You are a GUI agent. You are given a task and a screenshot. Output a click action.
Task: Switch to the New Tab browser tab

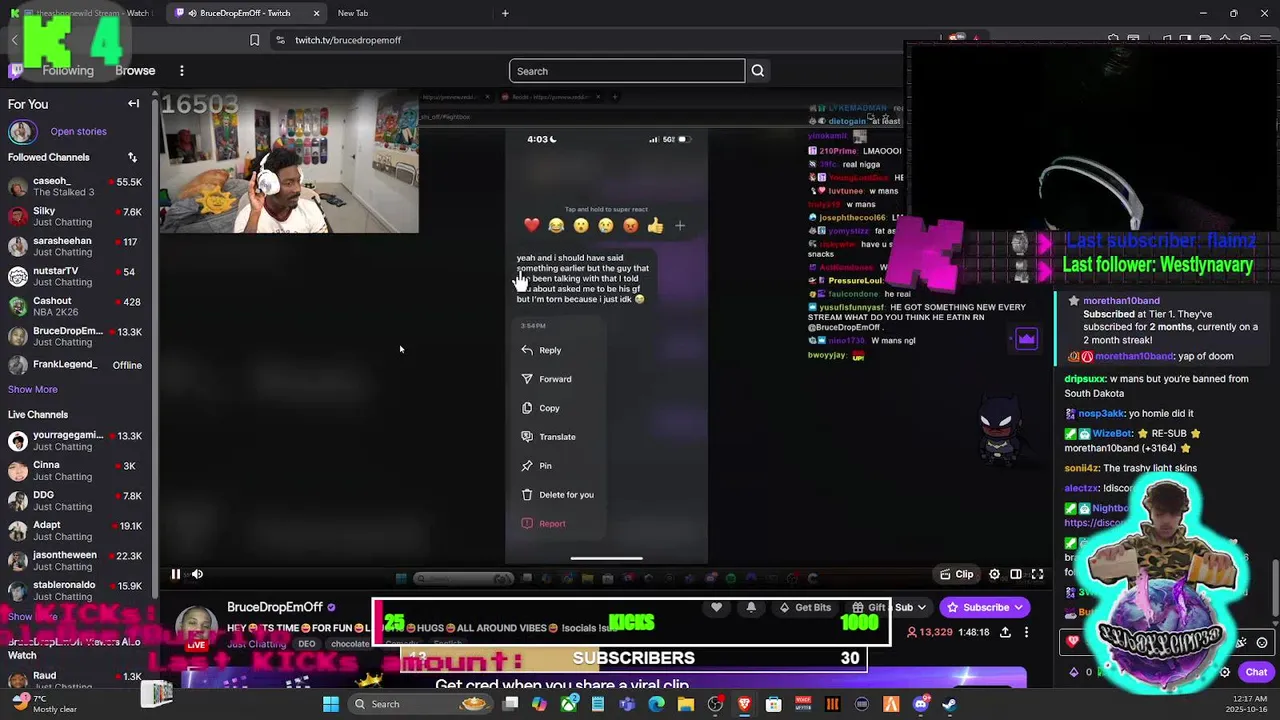coord(353,13)
